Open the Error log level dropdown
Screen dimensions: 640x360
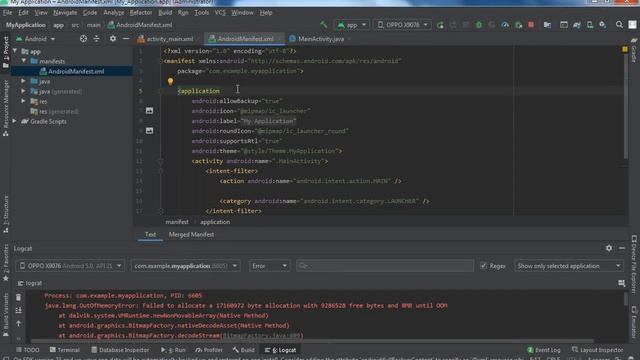269,266
